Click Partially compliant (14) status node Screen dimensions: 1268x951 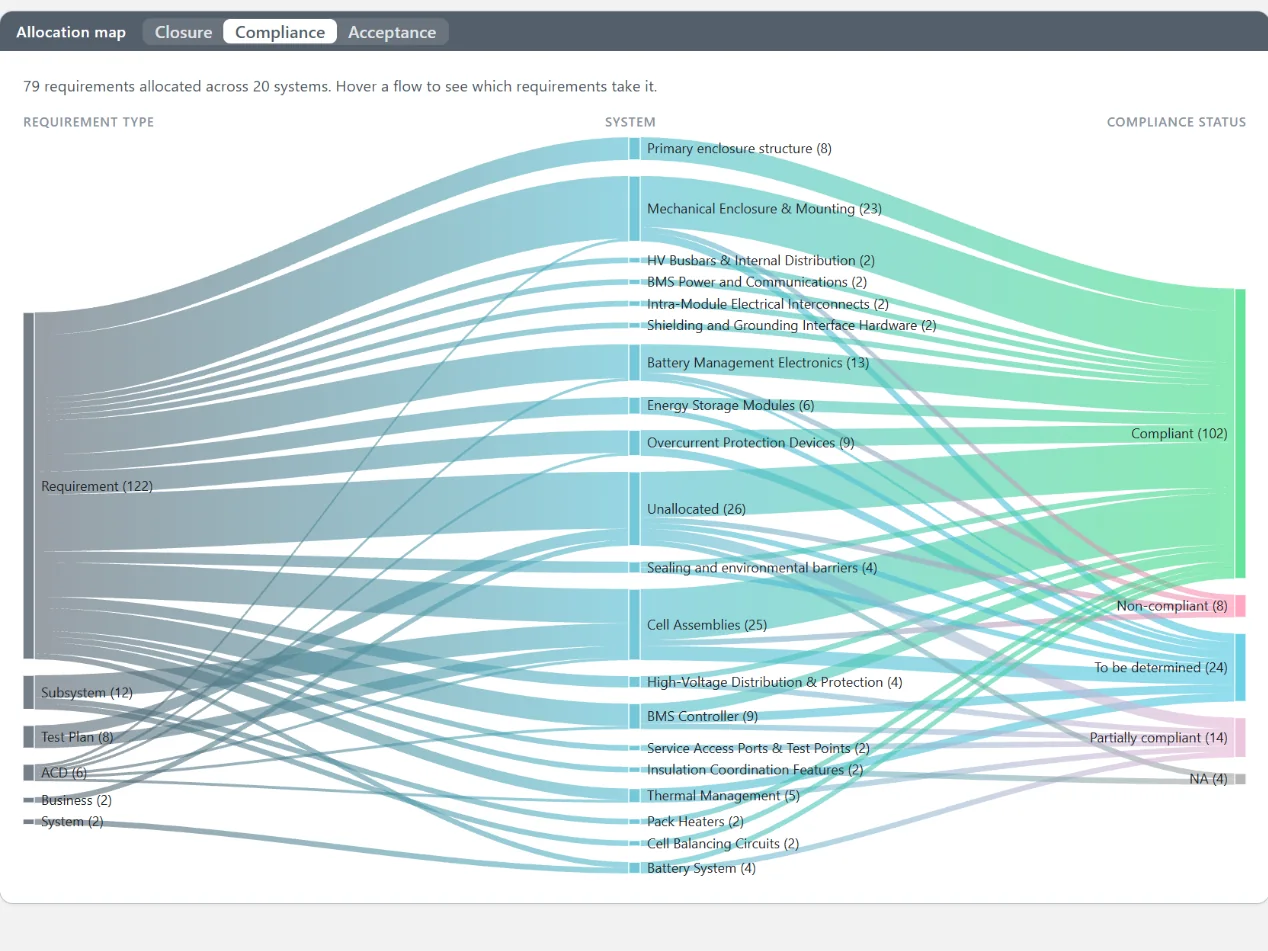coord(1159,738)
